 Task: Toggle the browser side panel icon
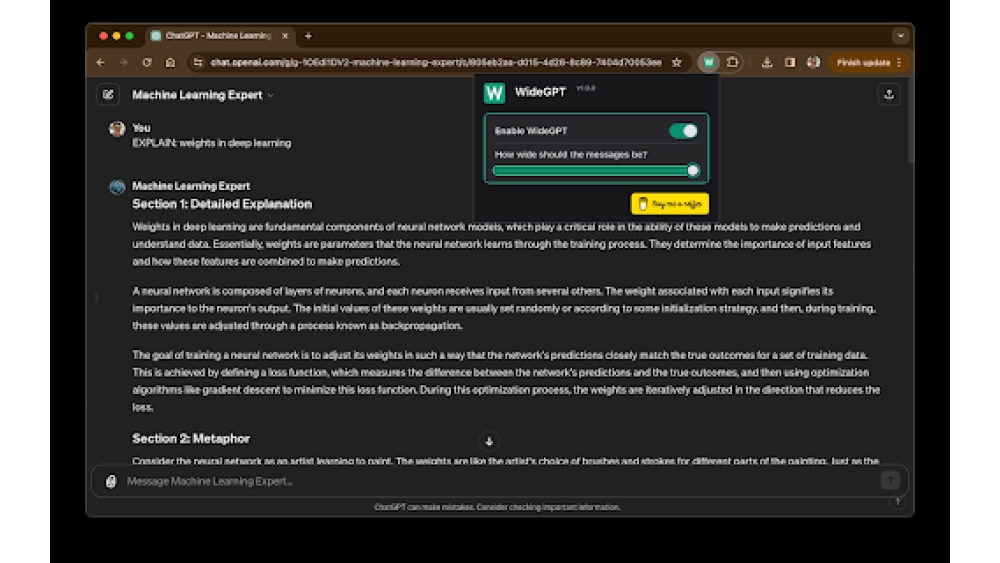[790, 62]
